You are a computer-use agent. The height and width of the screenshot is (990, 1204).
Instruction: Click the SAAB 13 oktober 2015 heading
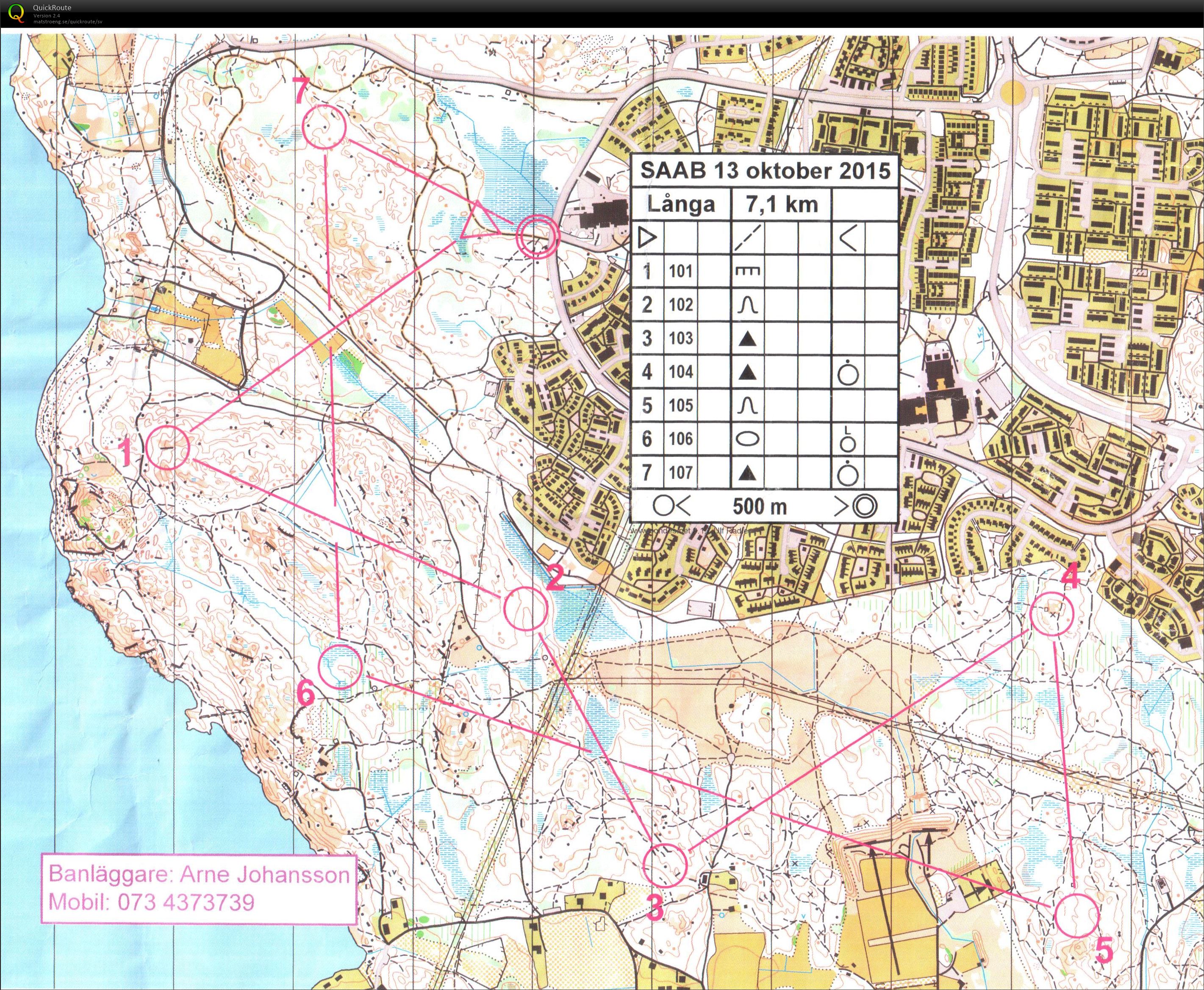(x=765, y=171)
